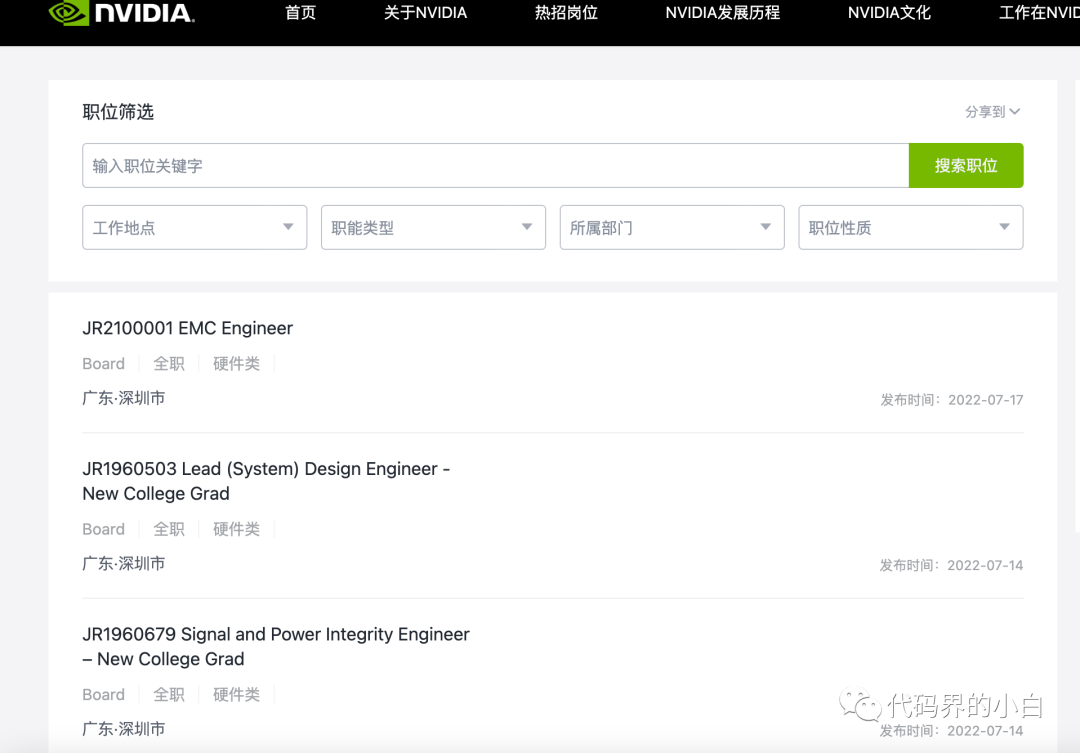Click the 职位筛选 heading
The height and width of the screenshot is (753, 1080).
118,112
